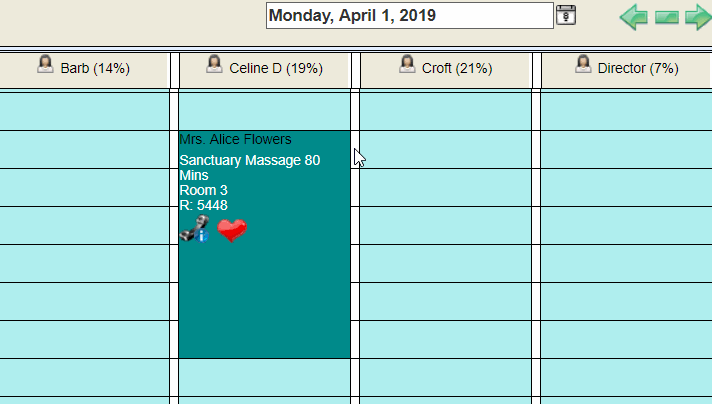Go to previous day with left green arrow
The width and height of the screenshot is (712, 404).
634,17
